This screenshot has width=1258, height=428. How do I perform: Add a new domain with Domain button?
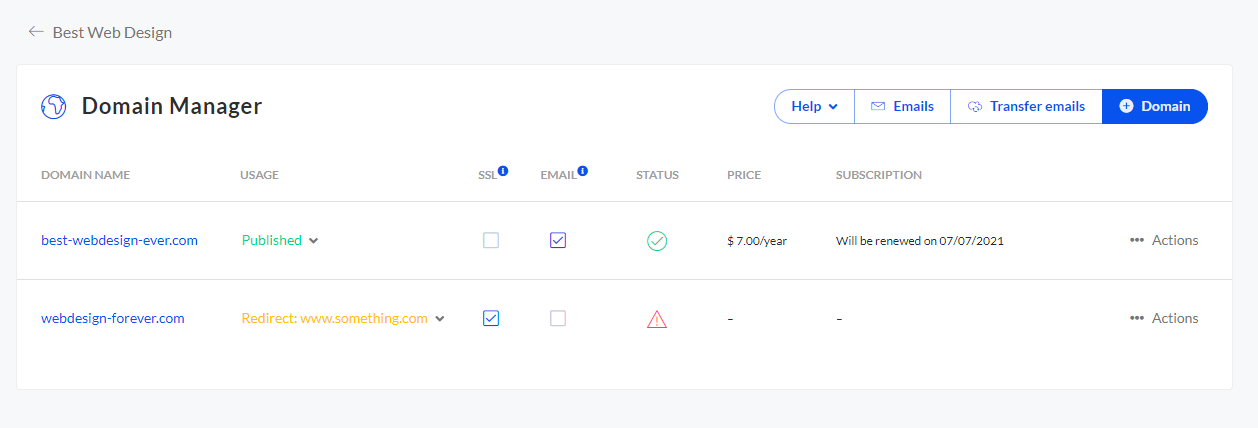pos(1154,107)
